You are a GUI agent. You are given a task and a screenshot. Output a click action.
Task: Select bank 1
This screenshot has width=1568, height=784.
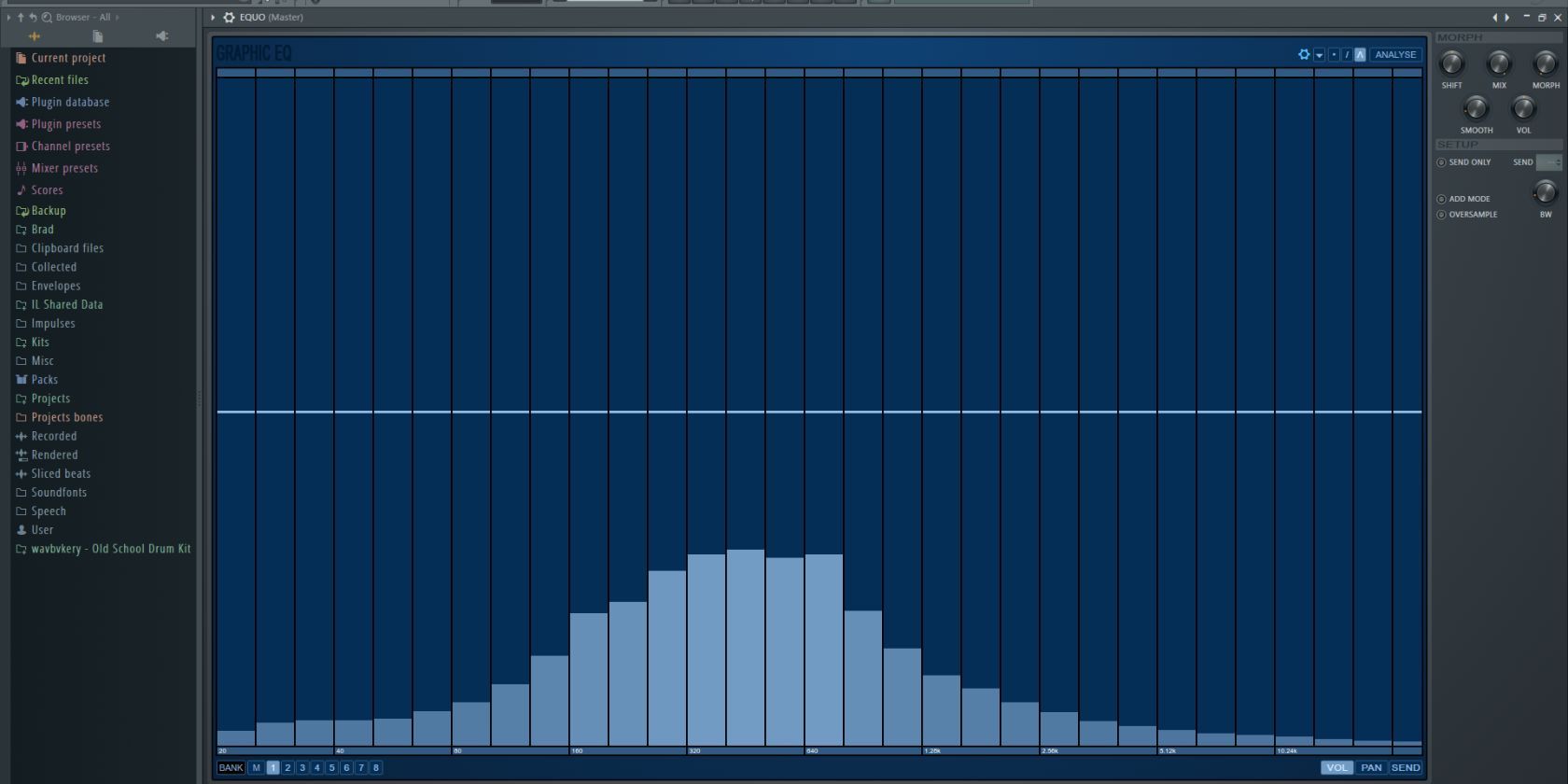pos(273,767)
